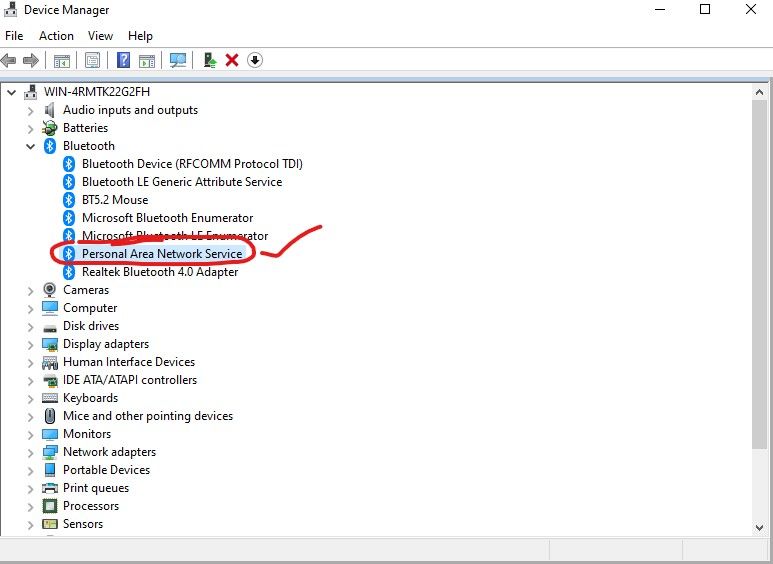The width and height of the screenshot is (773, 564).
Task: Select Microsoft Bluetooth Enumerator entry
Action: pyautogui.click(x=167, y=217)
